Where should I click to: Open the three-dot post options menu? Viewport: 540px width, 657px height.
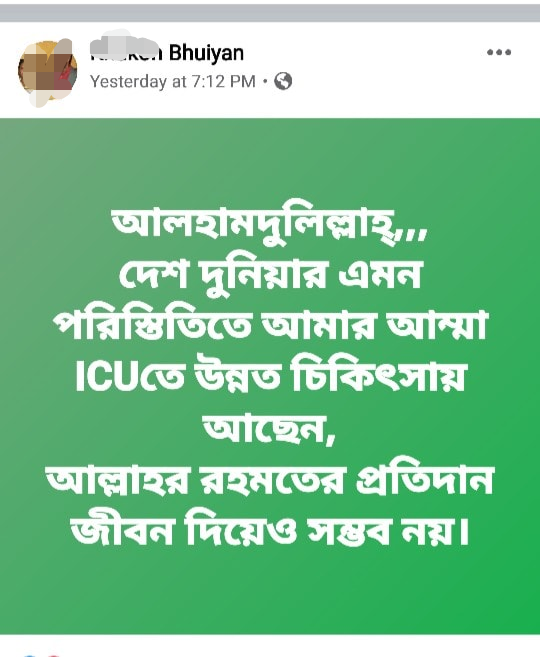[x=499, y=52]
